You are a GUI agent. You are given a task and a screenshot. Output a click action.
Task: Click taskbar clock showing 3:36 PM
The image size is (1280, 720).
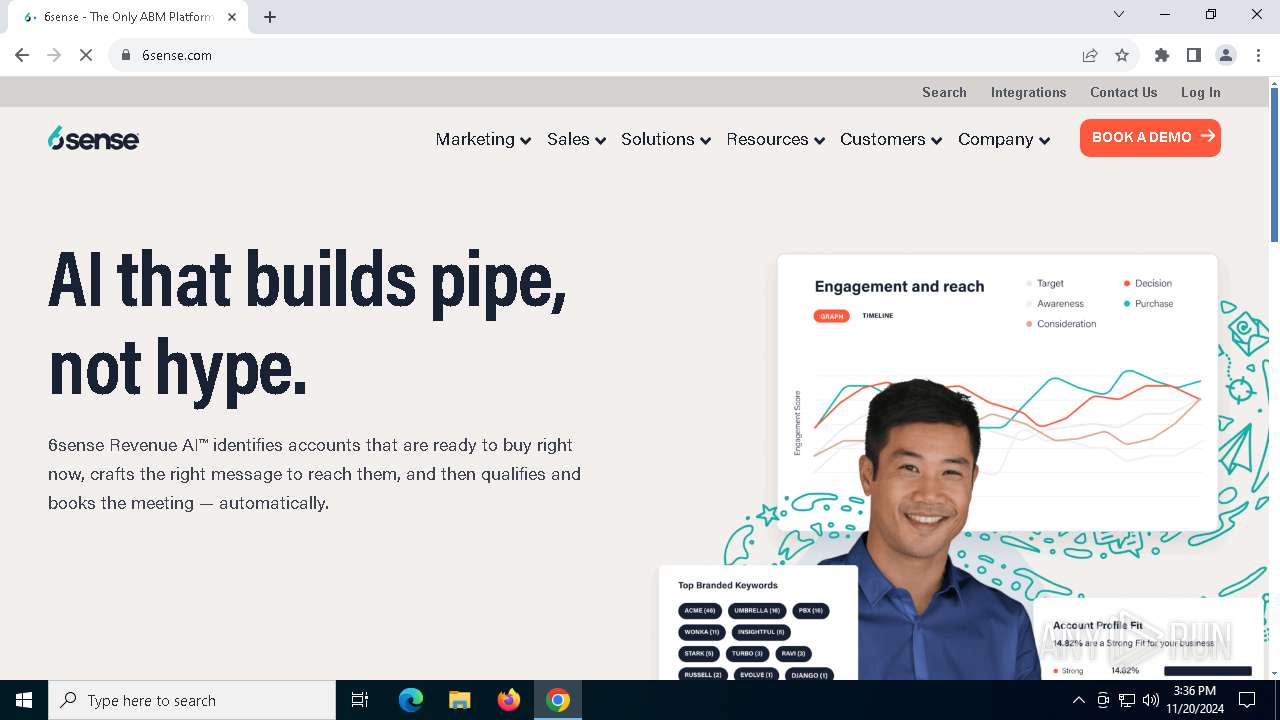click(1195, 700)
